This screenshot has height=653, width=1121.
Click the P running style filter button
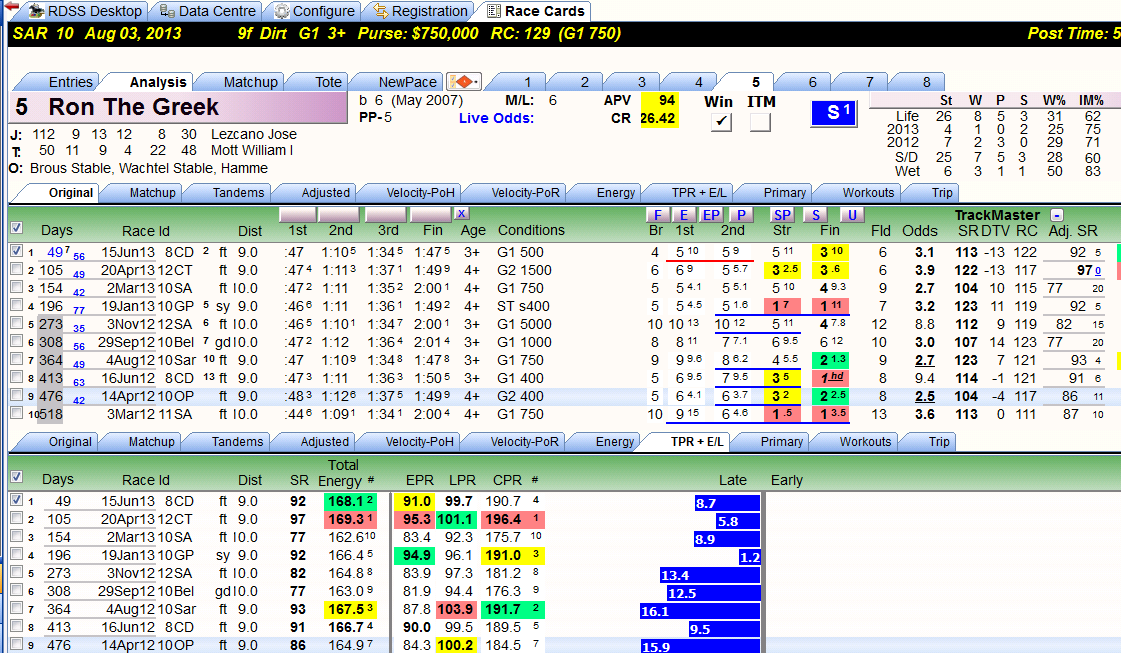[741, 215]
